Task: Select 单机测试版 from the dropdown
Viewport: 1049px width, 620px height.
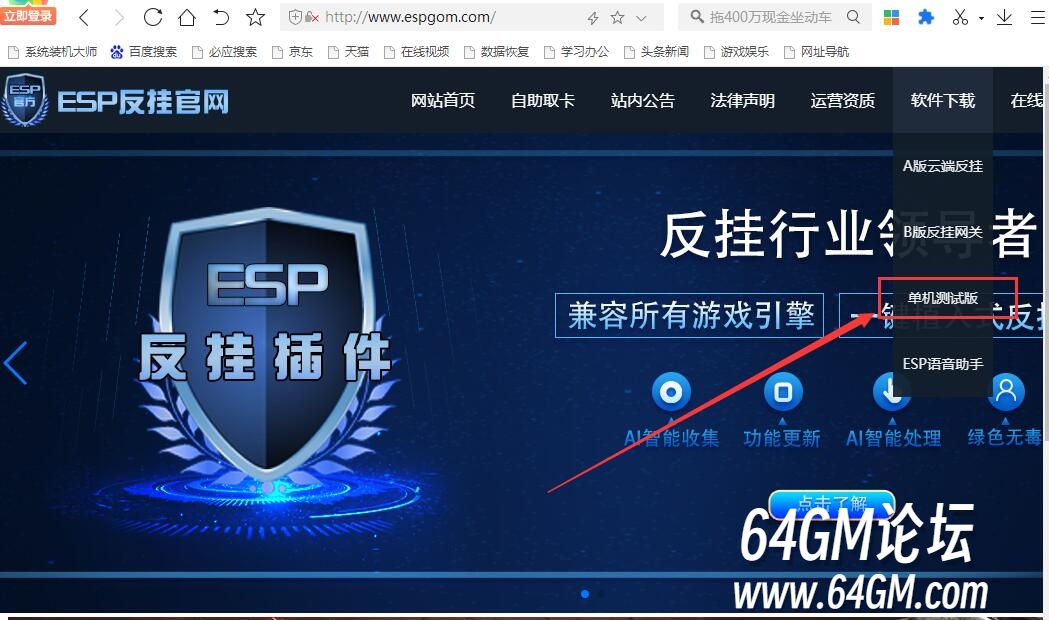Action: click(x=943, y=298)
